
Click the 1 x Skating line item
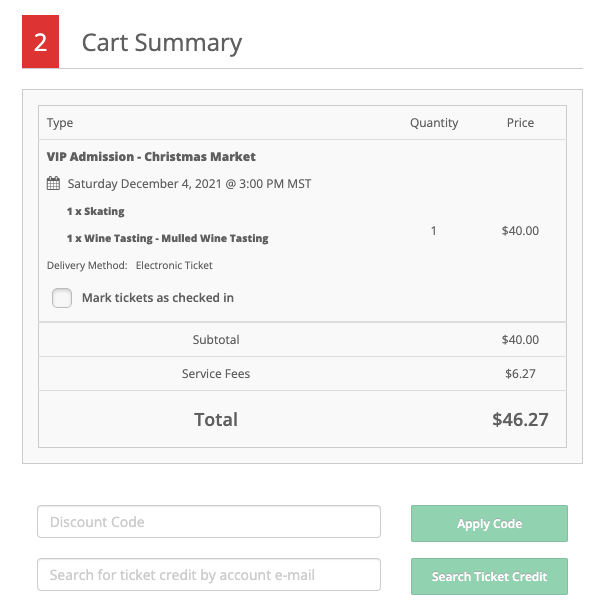(95, 212)
